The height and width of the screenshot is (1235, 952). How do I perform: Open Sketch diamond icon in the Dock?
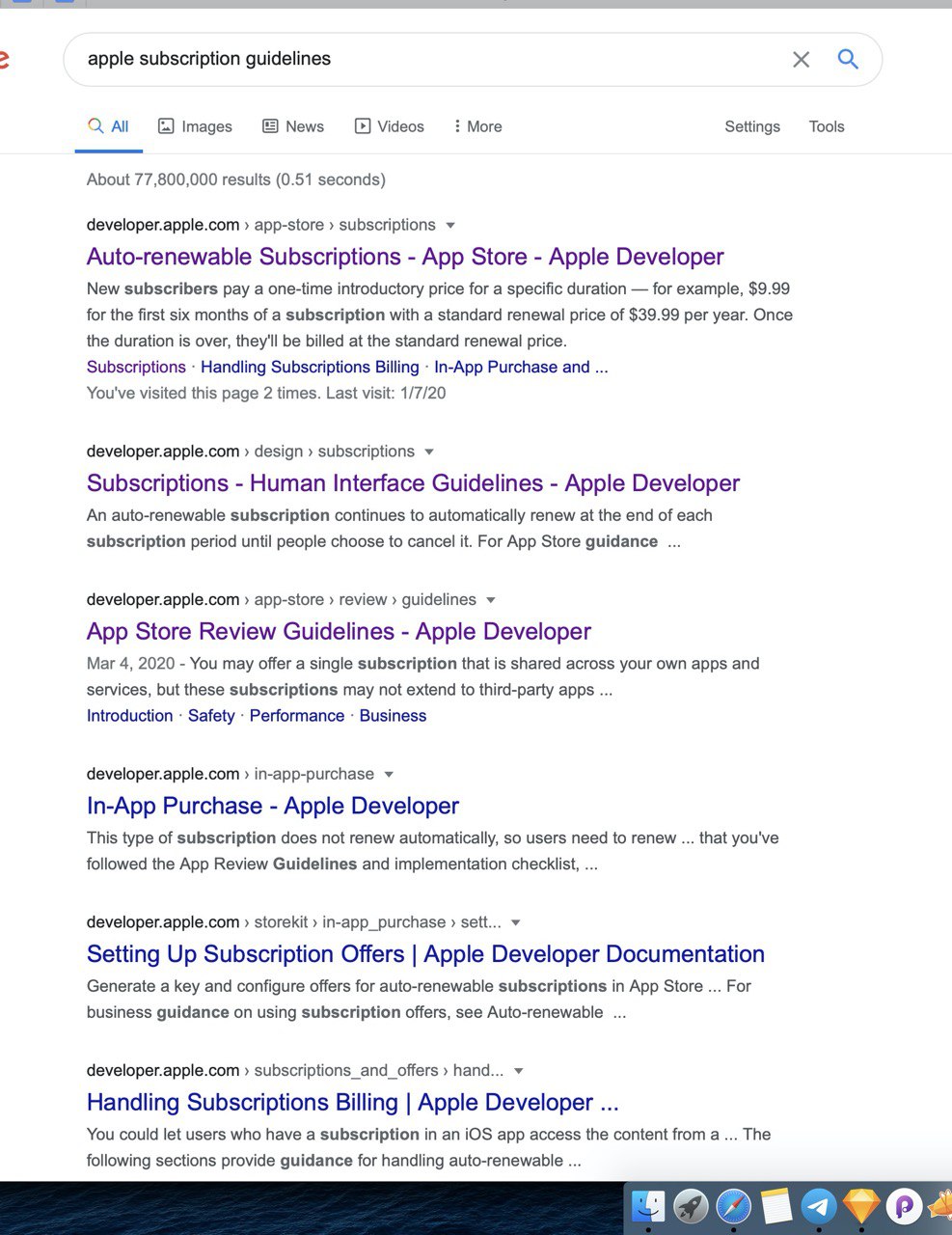pyautogui.click(x=861, y=1206)
